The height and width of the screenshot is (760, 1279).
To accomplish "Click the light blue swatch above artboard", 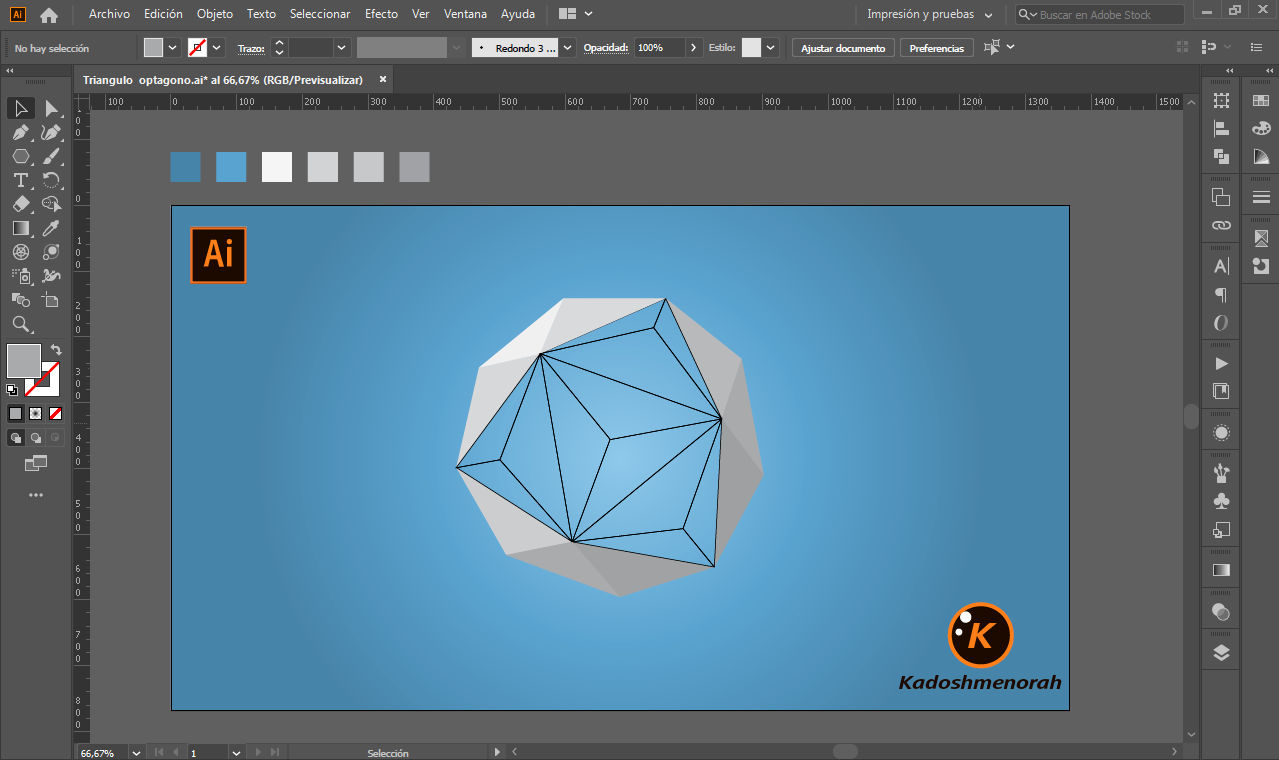I will tap(231, 167).
